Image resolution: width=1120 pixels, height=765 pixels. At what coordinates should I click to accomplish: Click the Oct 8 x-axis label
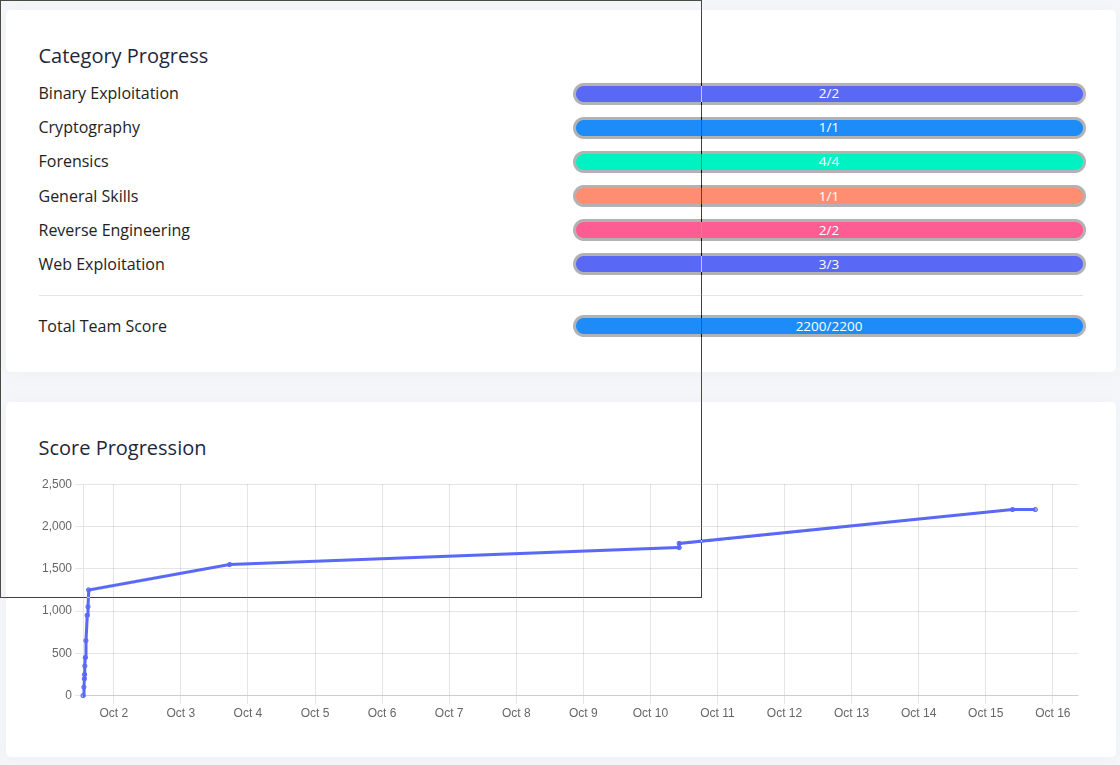pyautogui.click(x=516, y=713)
